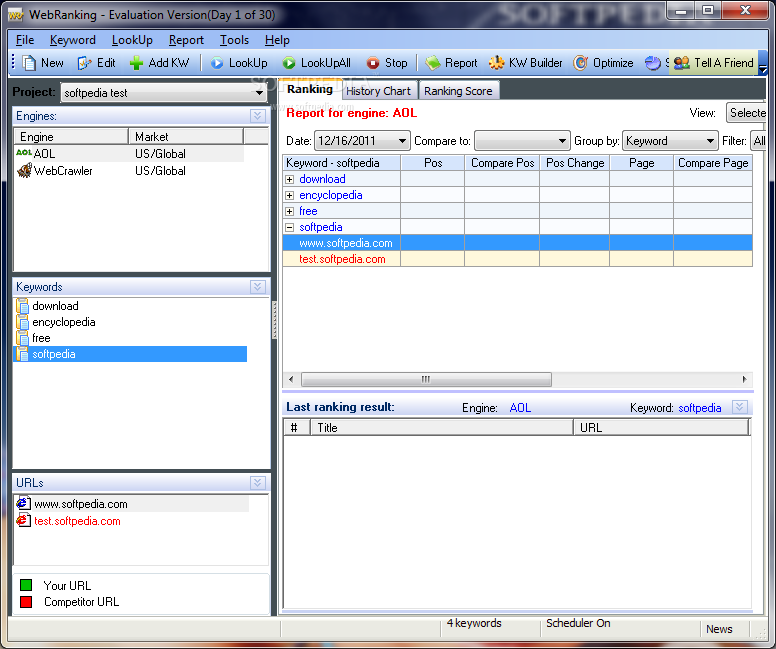Open the Report toolbar icon
Screen dimensions: 776x649
coord(433,63)
